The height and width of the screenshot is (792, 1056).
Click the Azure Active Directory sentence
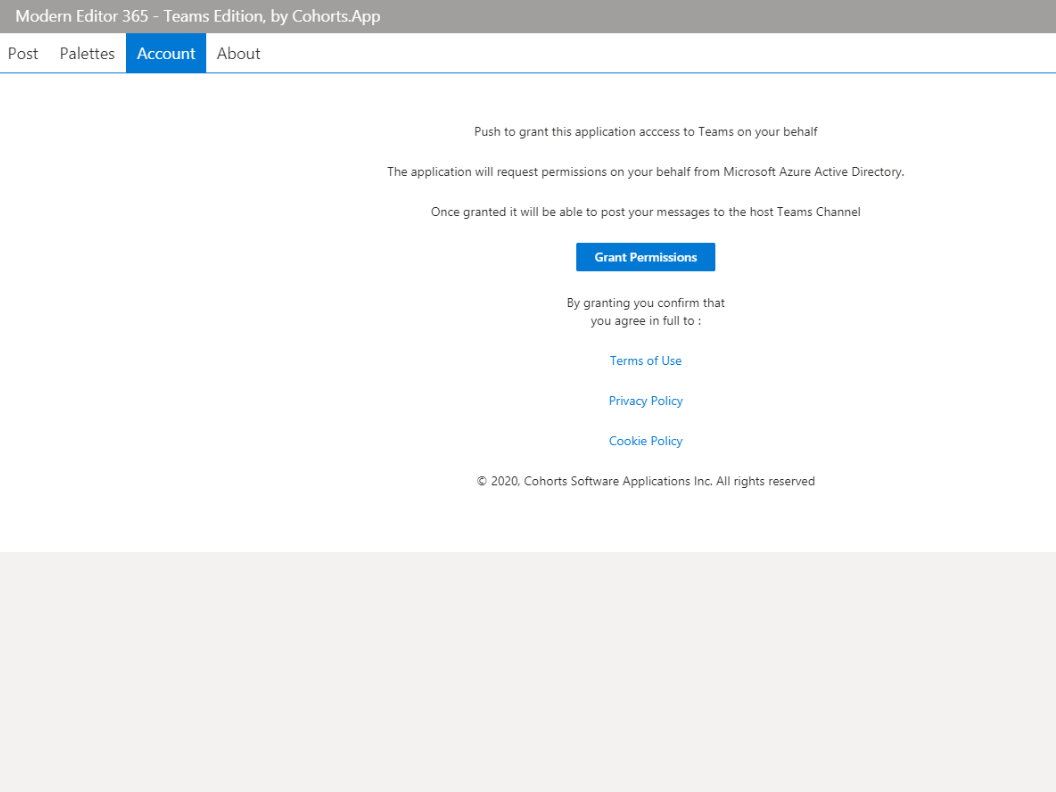tap(645, 172)
